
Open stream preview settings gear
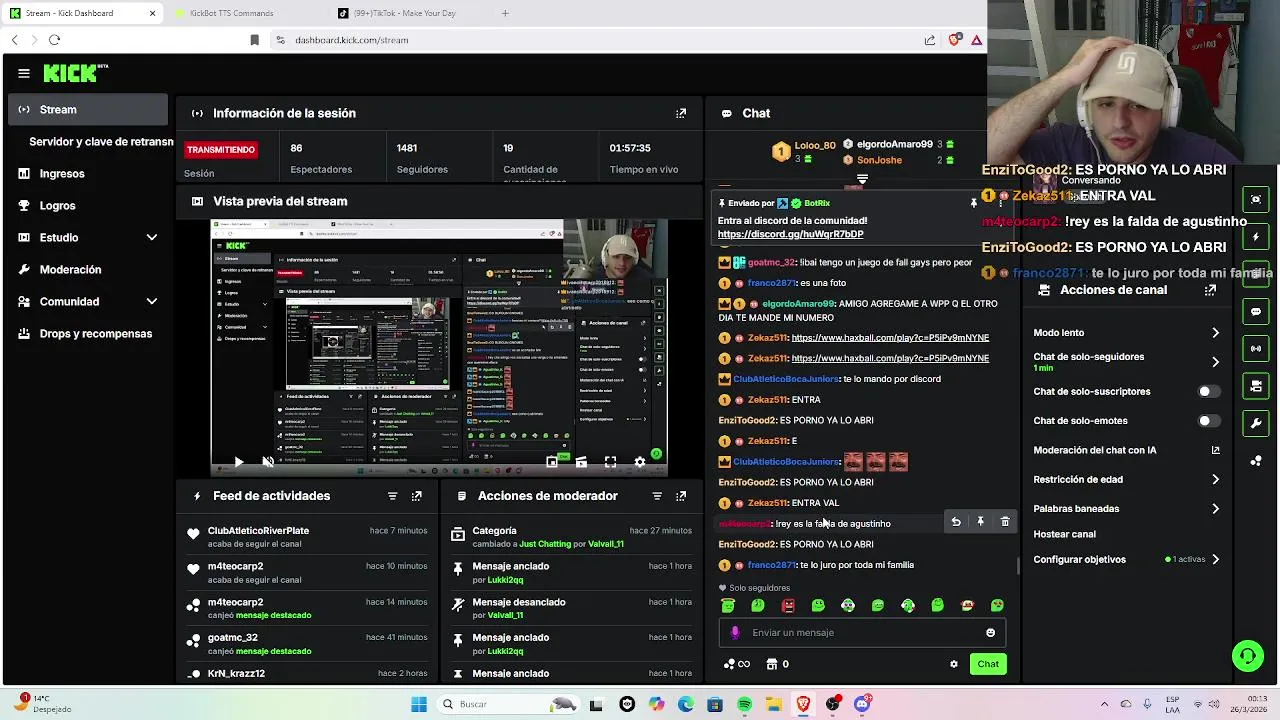[x=640, y=461]
